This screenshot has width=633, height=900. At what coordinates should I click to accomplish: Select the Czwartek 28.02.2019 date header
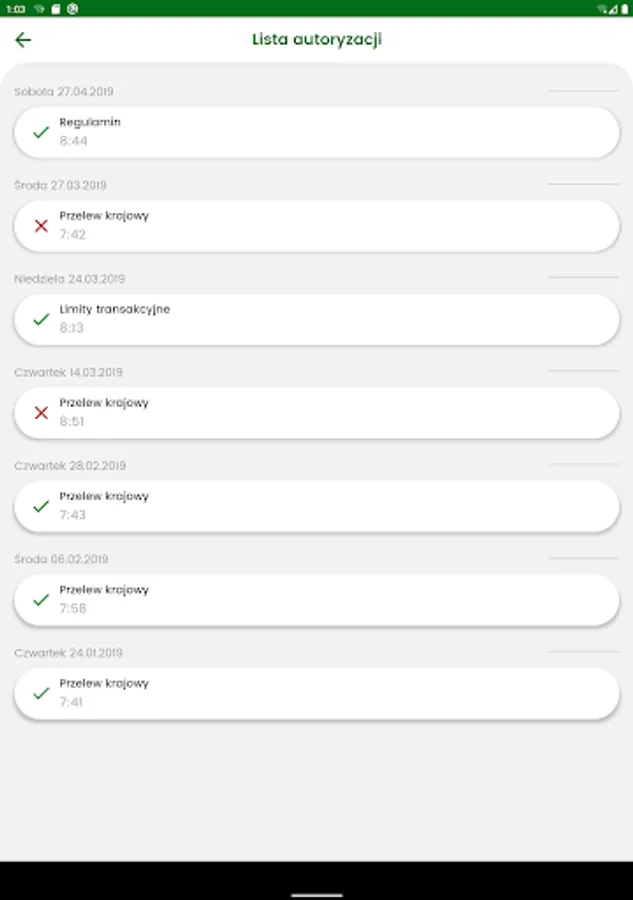[x=70, y=465]
